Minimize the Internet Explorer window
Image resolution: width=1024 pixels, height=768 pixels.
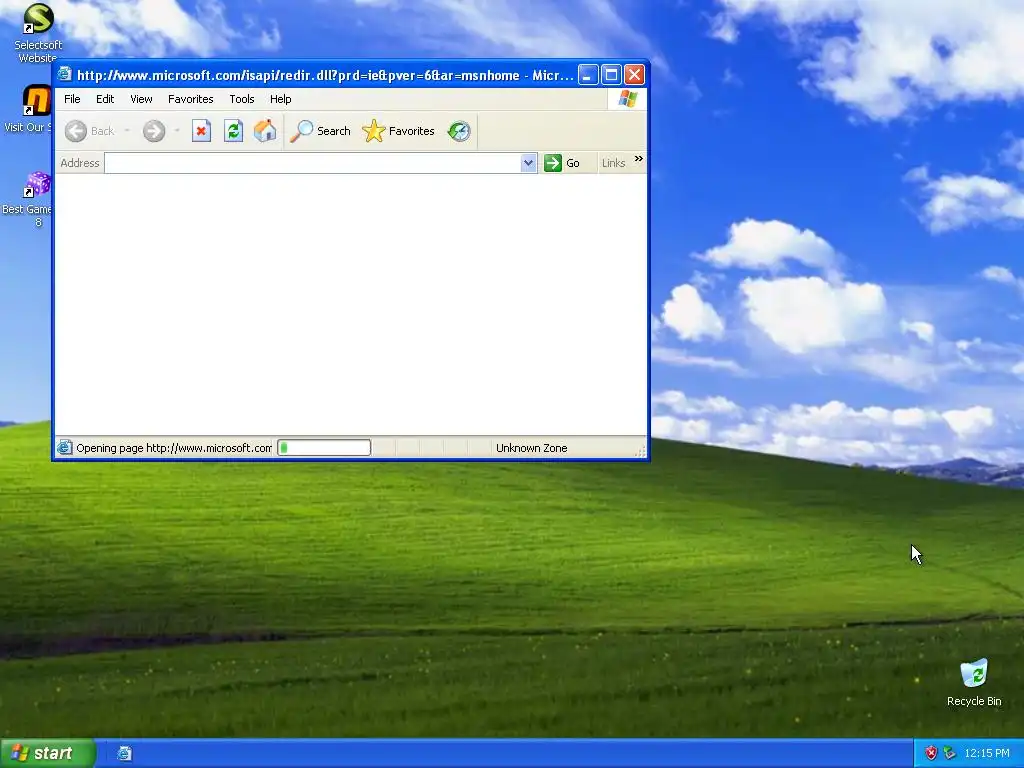(x=588, y=75)
